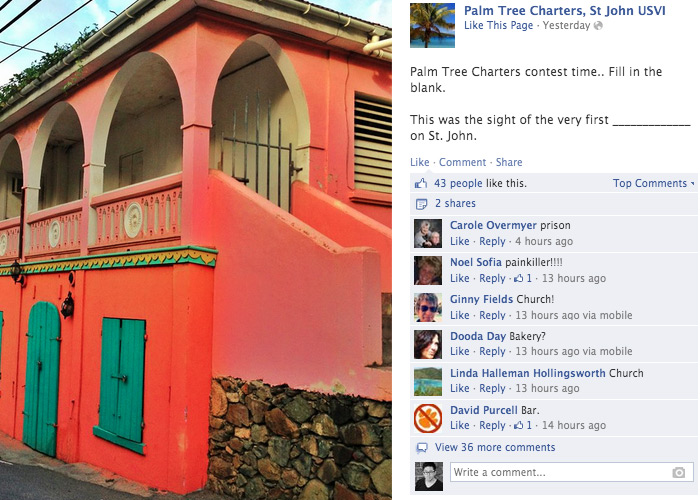Screen dimensions: 700x500
Task: Click the camera icon in comment box
Action: [x=679, y=472]
